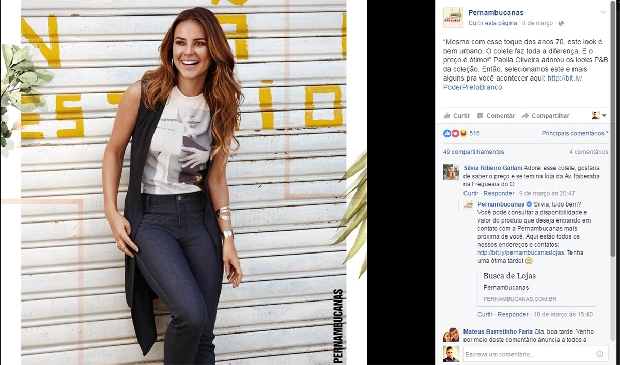The width and height of the screenshot is (620, 365).
Task: Open Mateus Barretinho Faria's profile name
Action: [497, 331]
